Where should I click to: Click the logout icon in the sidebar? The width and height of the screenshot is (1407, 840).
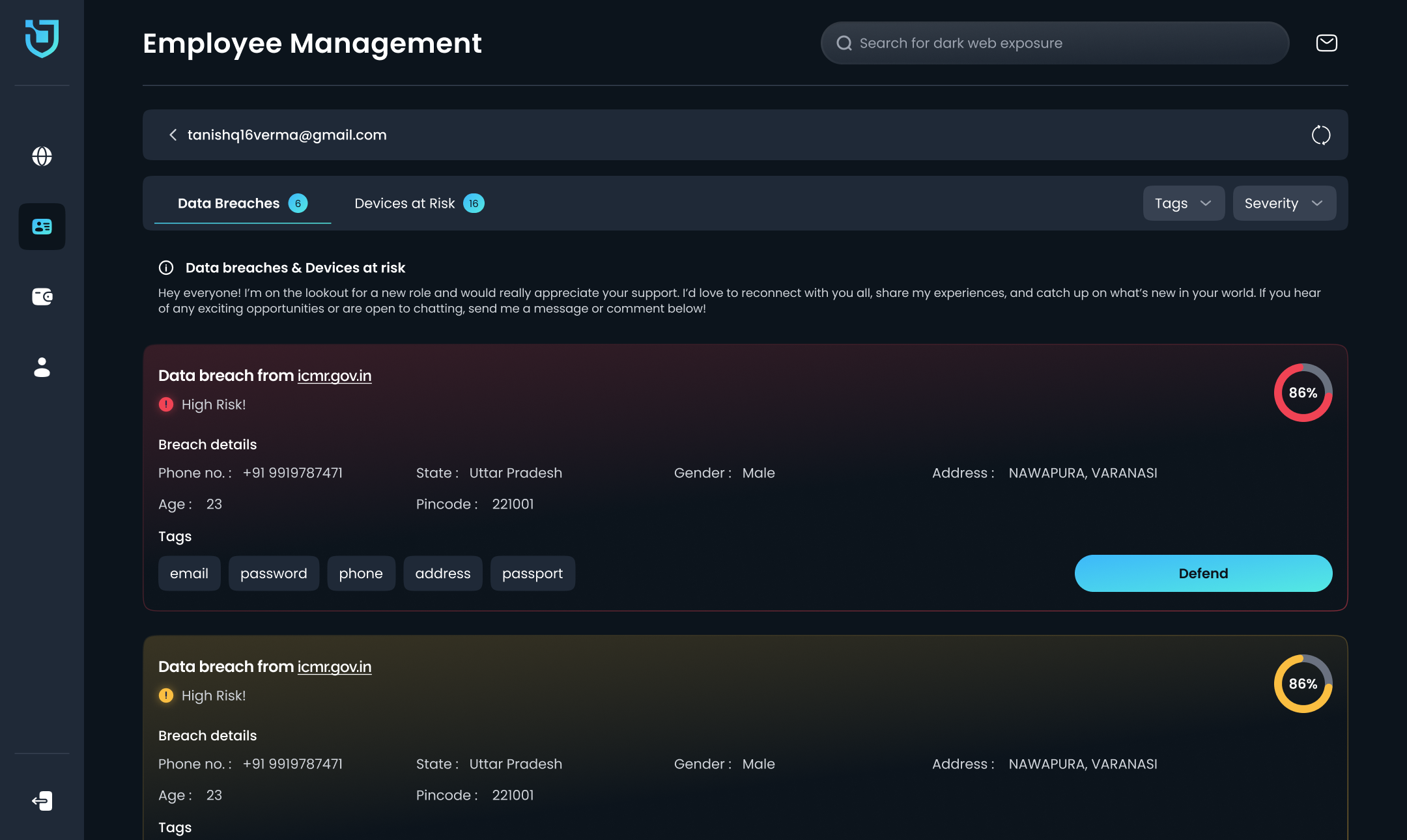[42, 801]
